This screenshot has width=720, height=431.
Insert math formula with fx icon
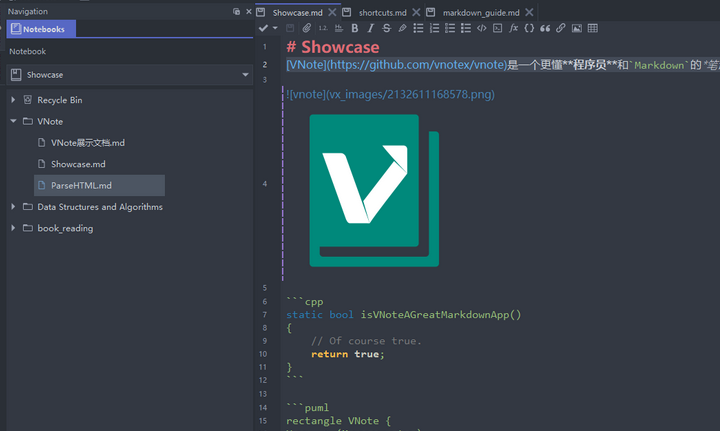pos(513,28)
